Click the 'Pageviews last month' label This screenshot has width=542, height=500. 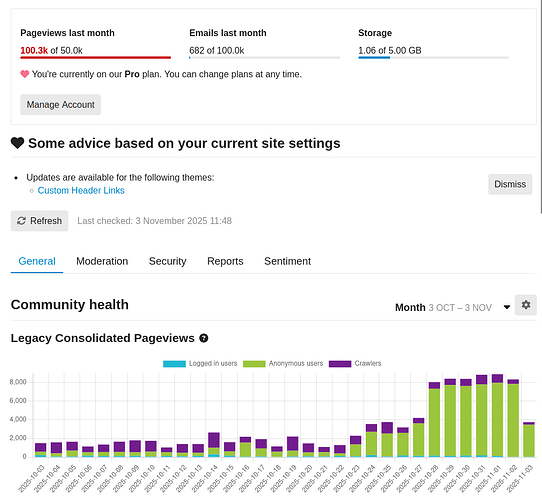[67, 33]
